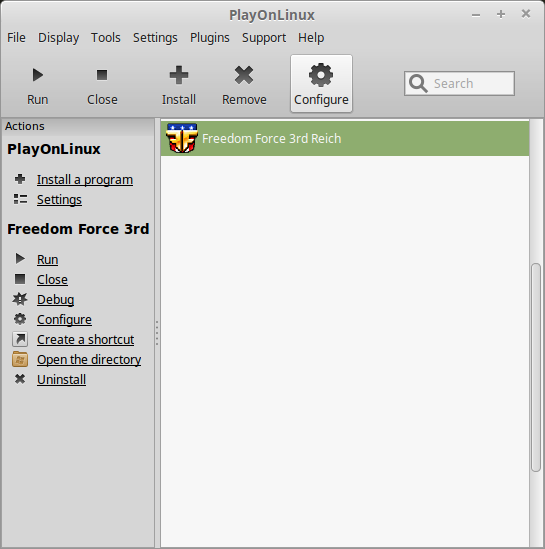Viewport: 545px width, 549px height.
Task: Click the Remove X icon in toolbar
Action: 244,75
